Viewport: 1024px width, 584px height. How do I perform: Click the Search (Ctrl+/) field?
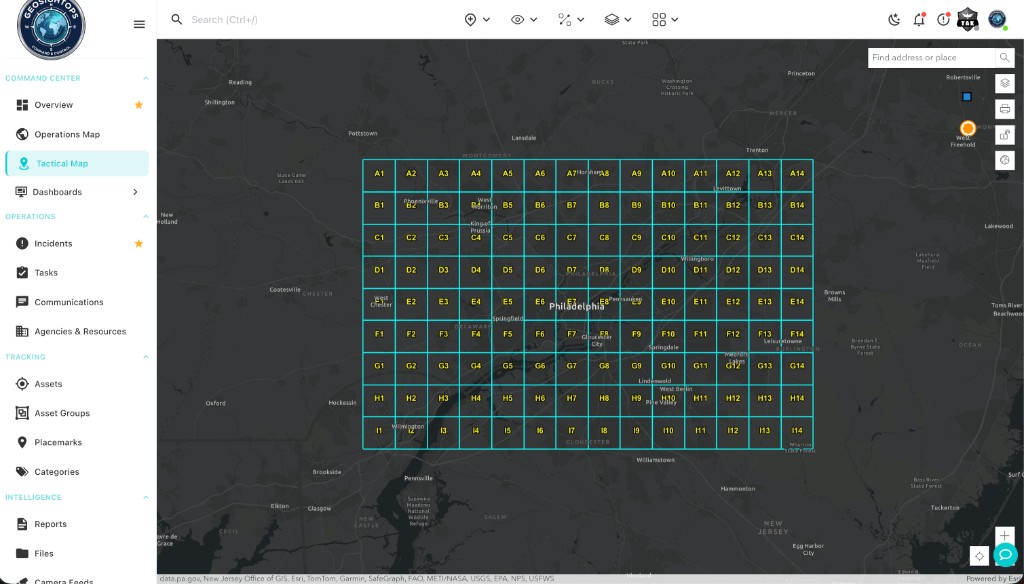224,20
